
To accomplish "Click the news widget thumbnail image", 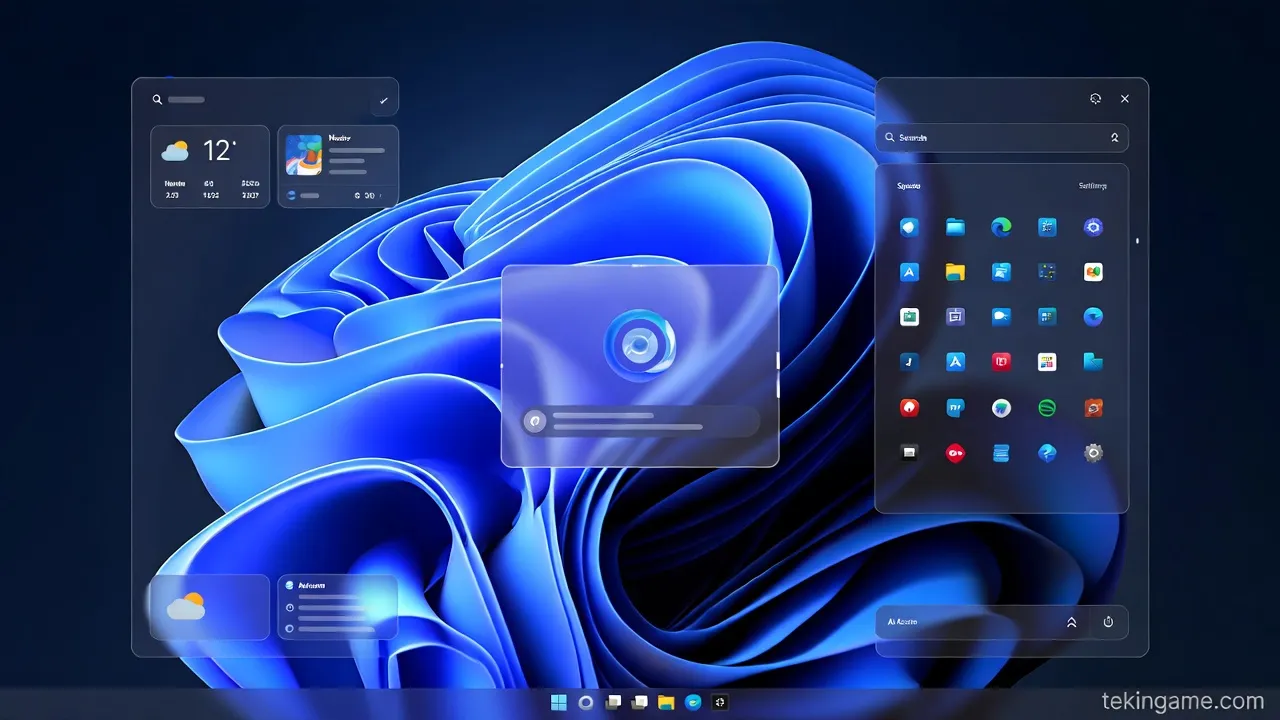I will 303,155.
